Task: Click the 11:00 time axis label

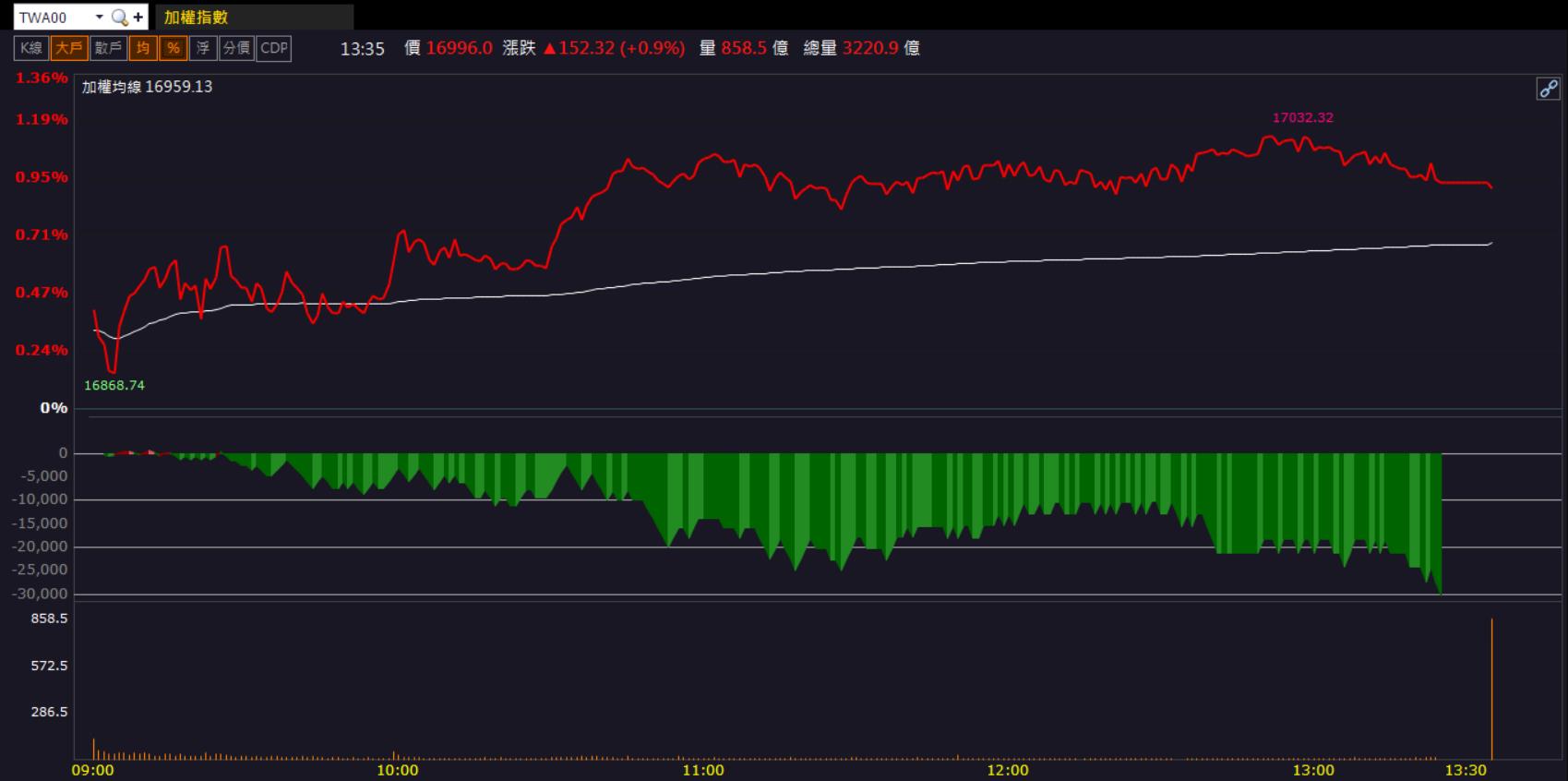Action: pos(703,771)
